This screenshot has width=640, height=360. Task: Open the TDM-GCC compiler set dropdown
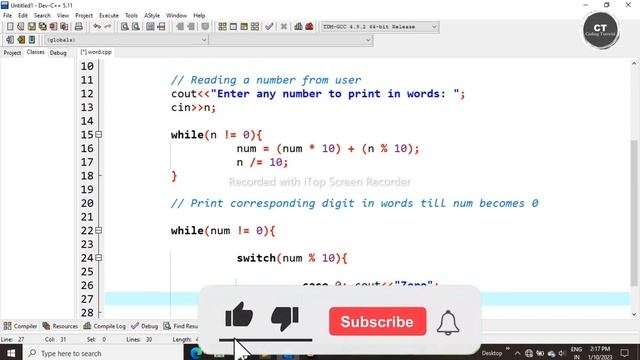click(x=380, y=27)
